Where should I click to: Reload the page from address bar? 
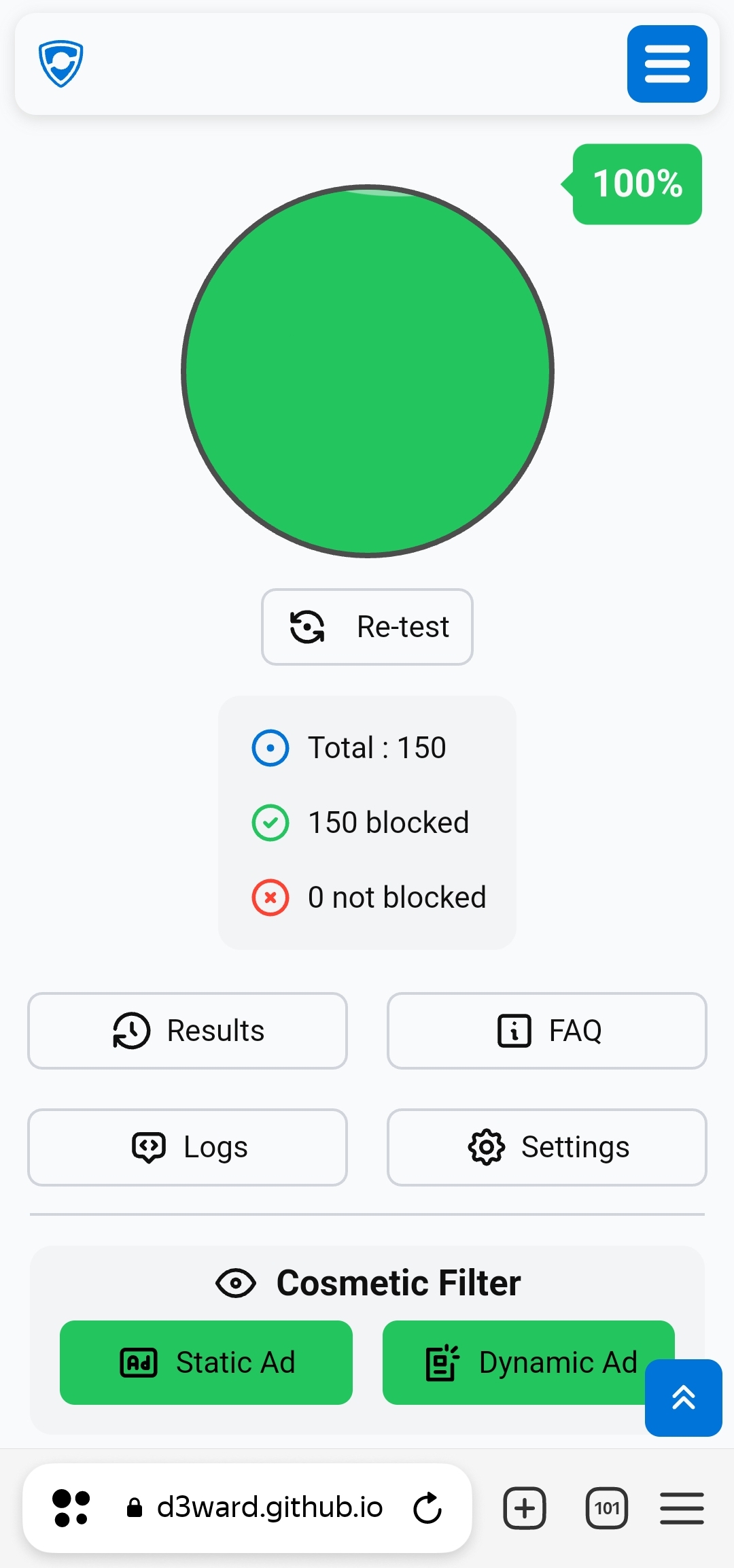[x=427, y=1508]
